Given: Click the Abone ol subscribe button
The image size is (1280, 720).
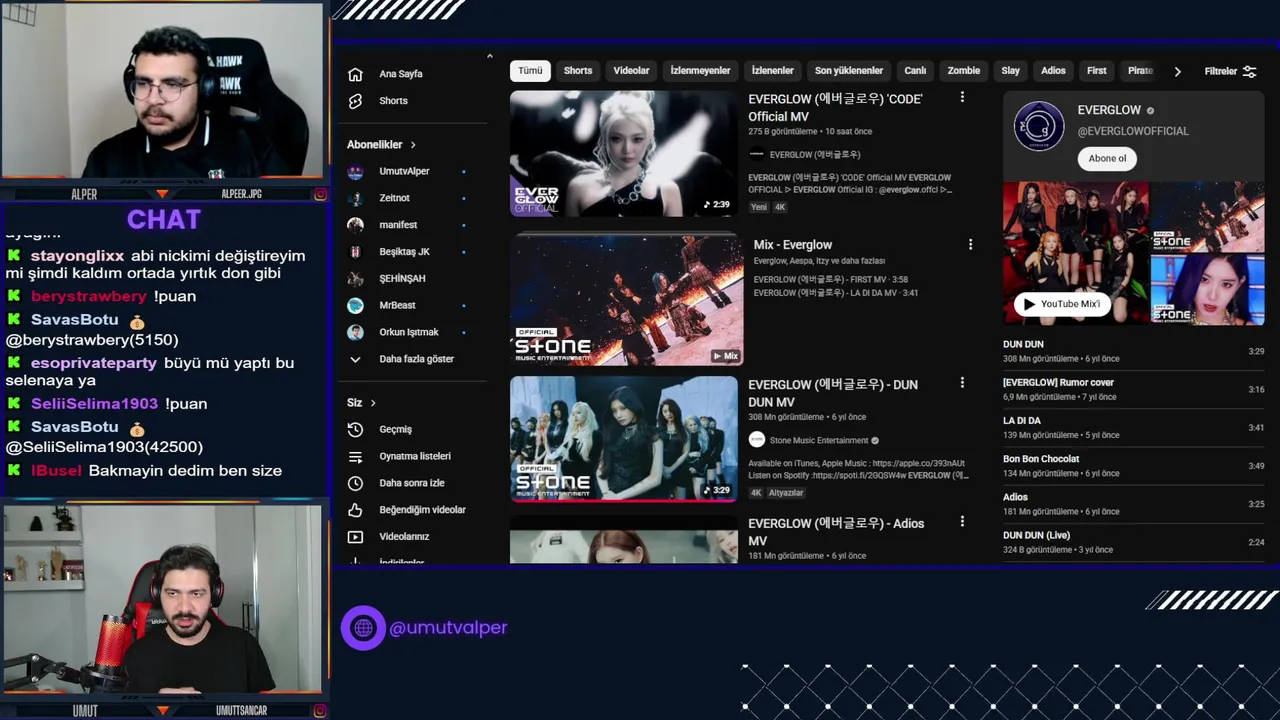Looking at the screenshot, I should (x=1107, y=158).
